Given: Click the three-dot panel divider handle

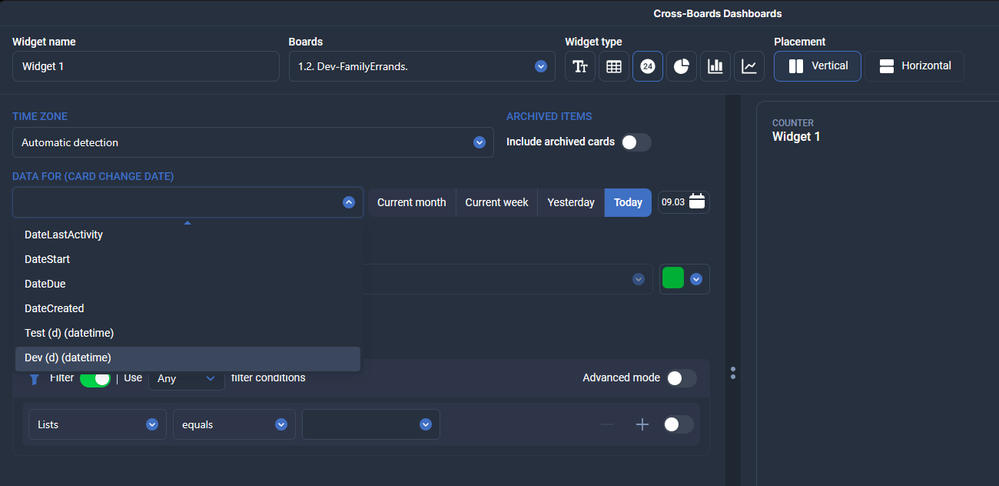Looking at the screenshot, I should (733, 373).
